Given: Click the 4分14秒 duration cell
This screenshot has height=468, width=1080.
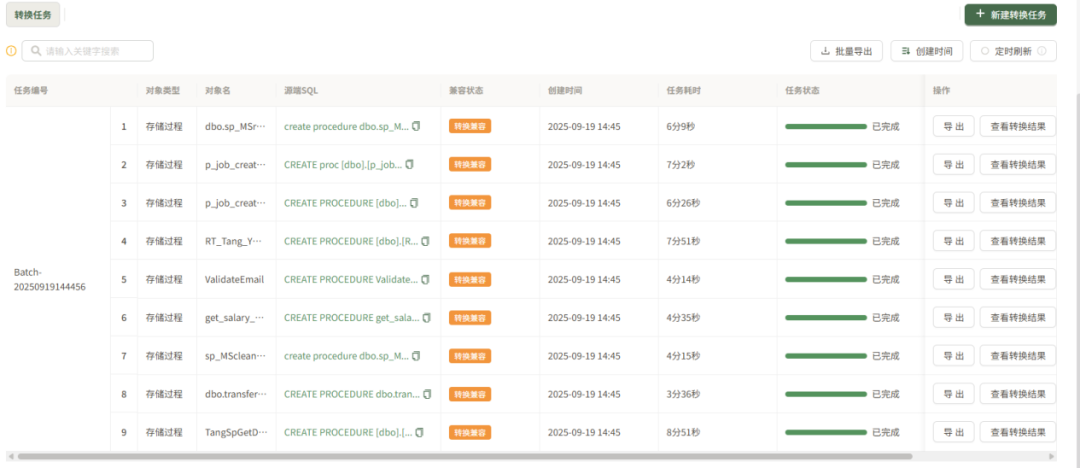Looking at the screenshot, I should point(683,279).
